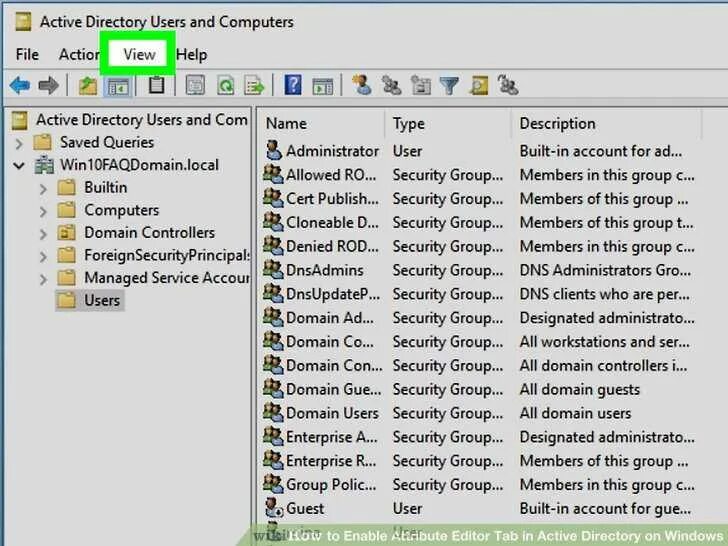Click the Export List toolbar icon
The height and width of the screenshot is (546, 728).
click(x=254, y=86)
